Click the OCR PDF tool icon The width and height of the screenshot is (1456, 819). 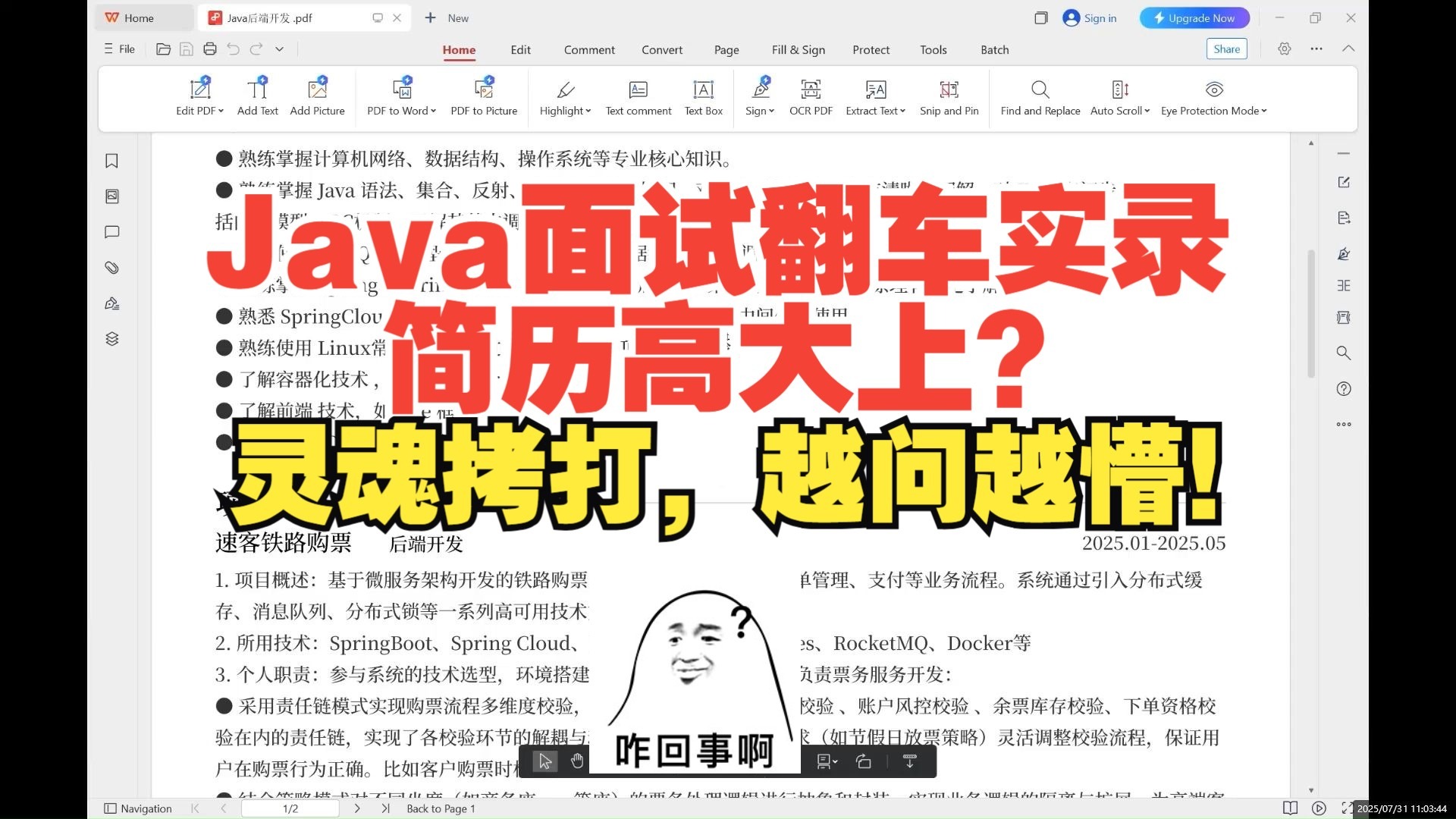(x=811, y=90)
